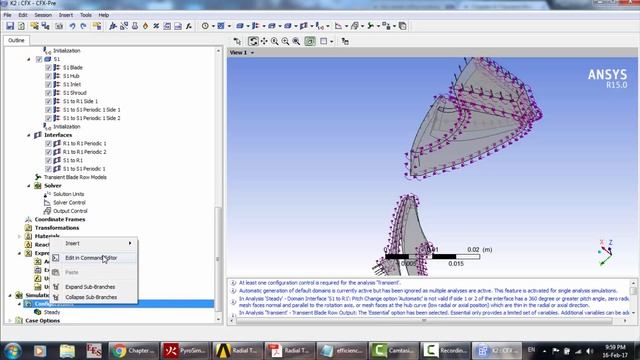640x360 pixels.
Task: Toggle R1 to R1 Periodic 2 checkbox
Action: [x=48, y=152]
